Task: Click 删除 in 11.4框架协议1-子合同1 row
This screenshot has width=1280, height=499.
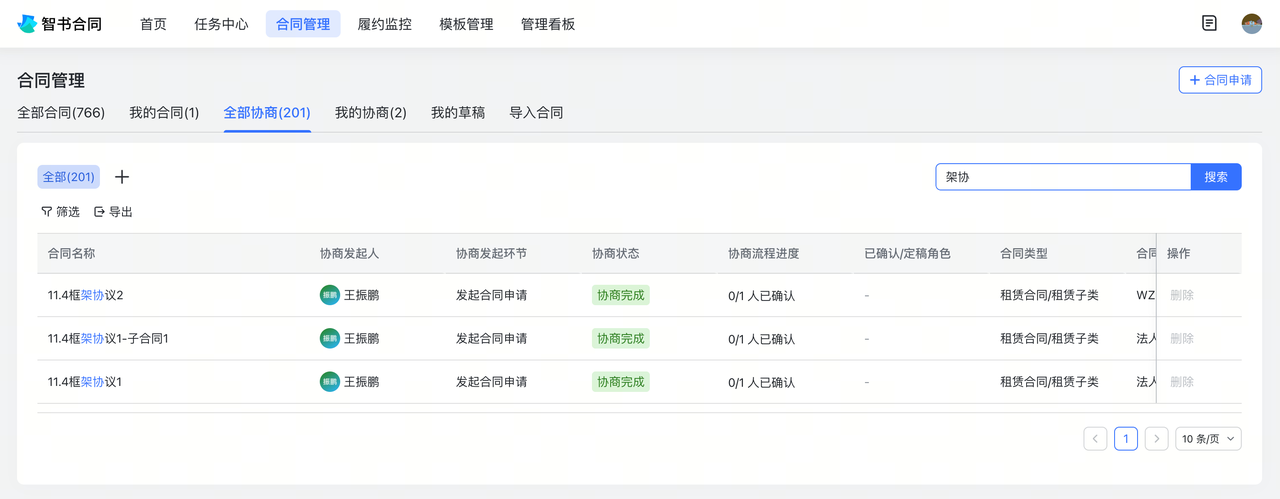Action: click(x=1182, y=338)
